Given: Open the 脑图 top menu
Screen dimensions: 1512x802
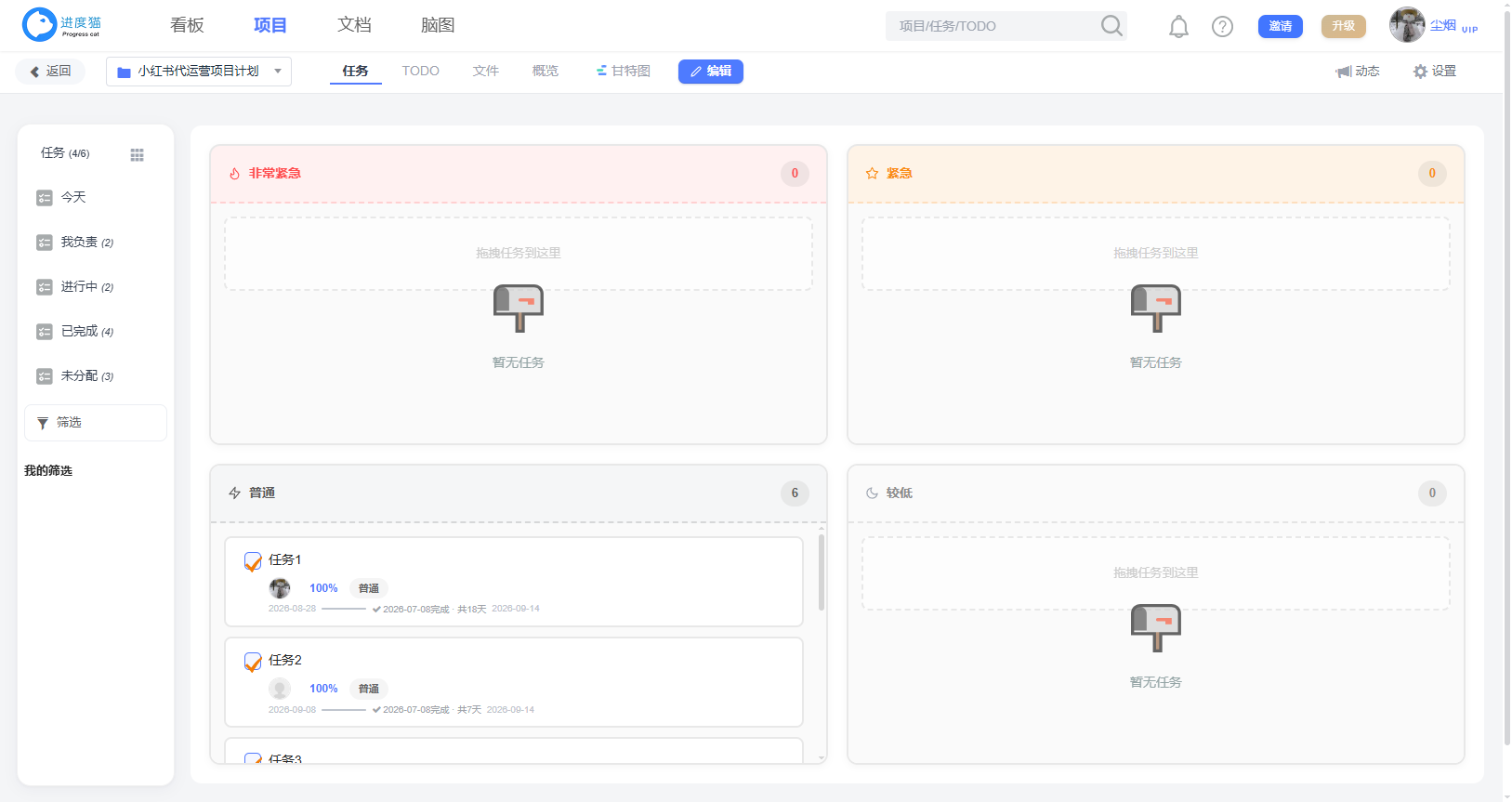Looking at the screenshot, I should 438,25.
